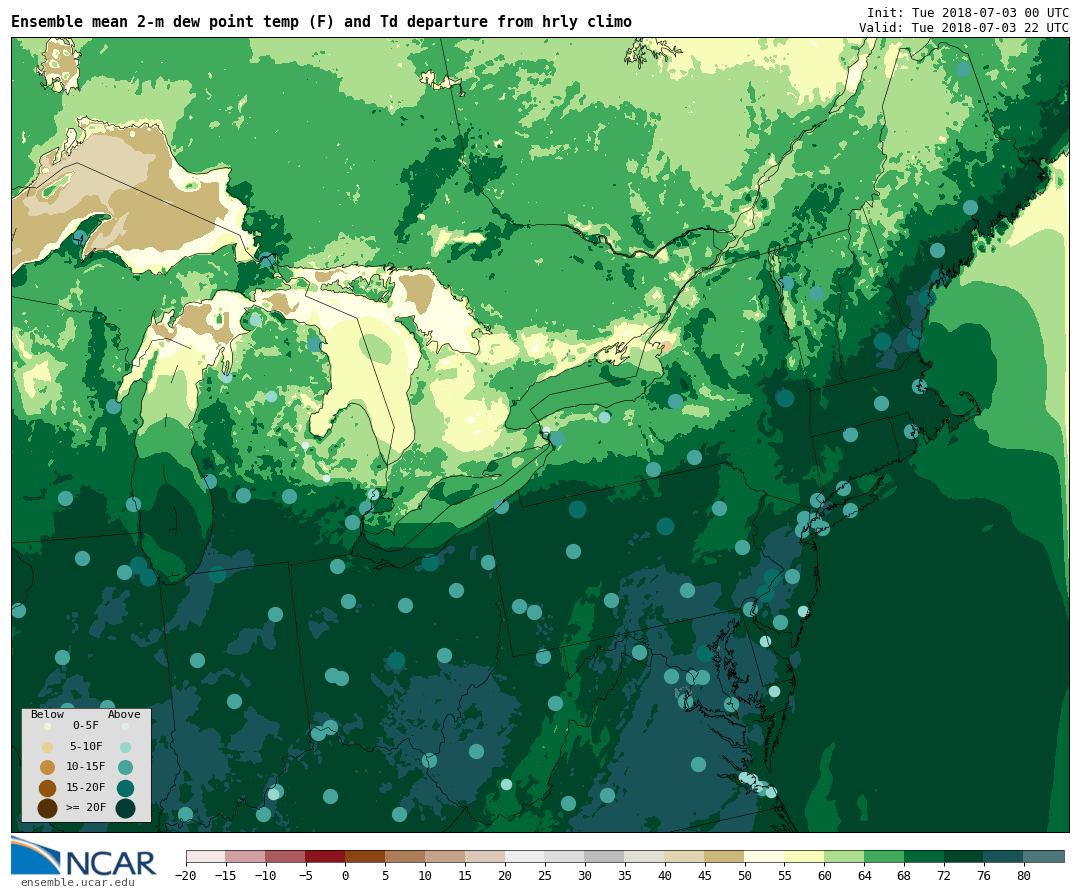Click the Above 10-15F legend circle
This screenshot has height=895, width=1080.
coord(125,767)
